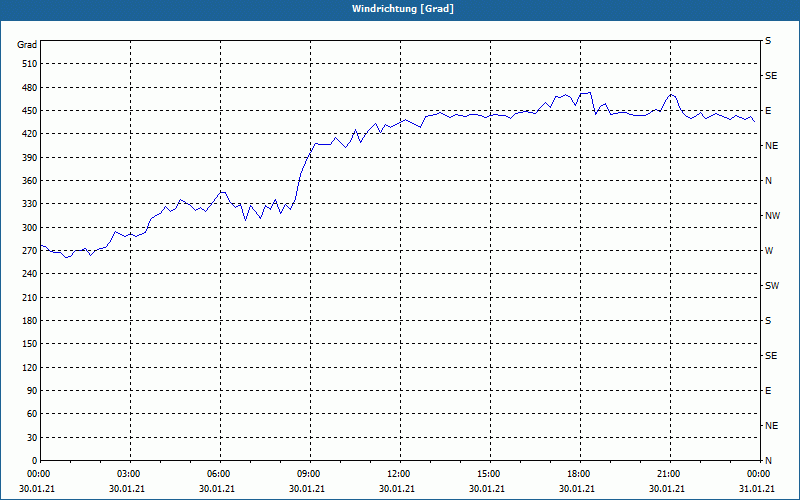Screen dimensions: 800x500
Task: Select the 09:00 time axis label
Action: click(x=308, y=474)
